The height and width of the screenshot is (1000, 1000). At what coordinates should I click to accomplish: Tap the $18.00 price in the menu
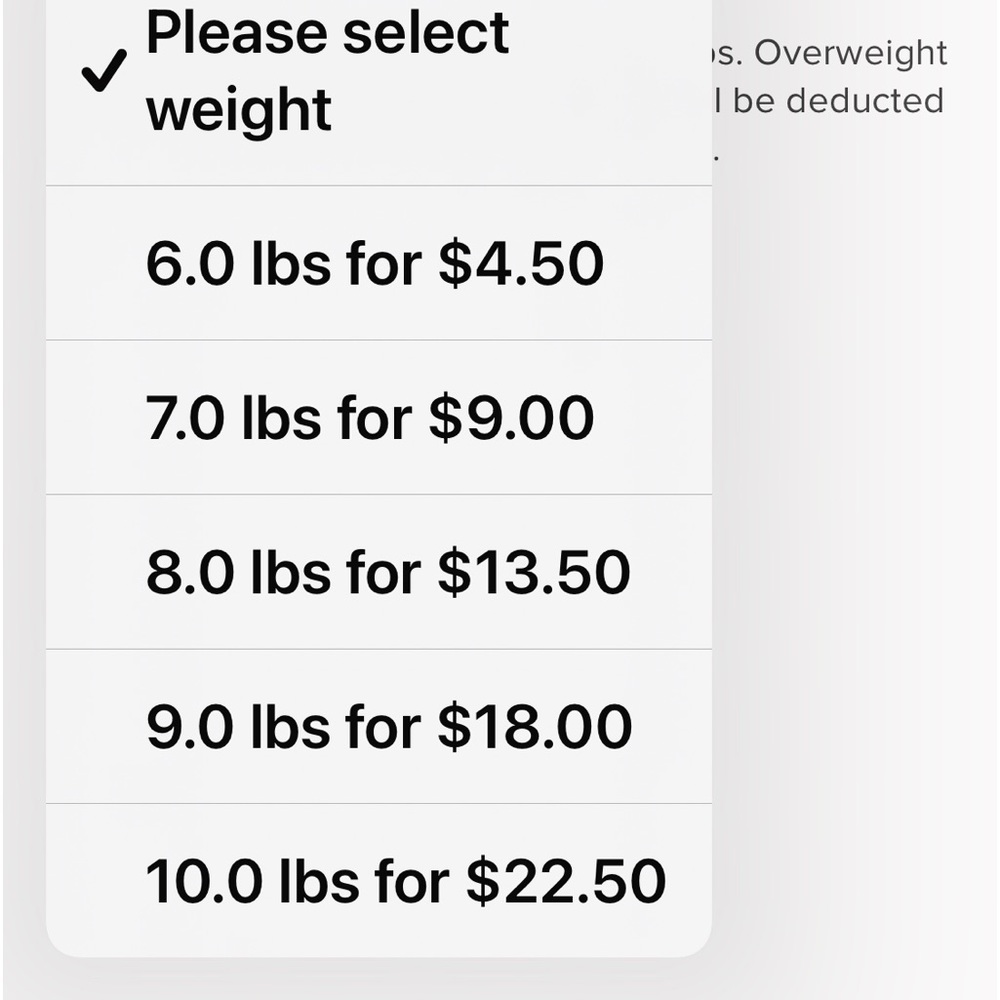pos(535,726)
